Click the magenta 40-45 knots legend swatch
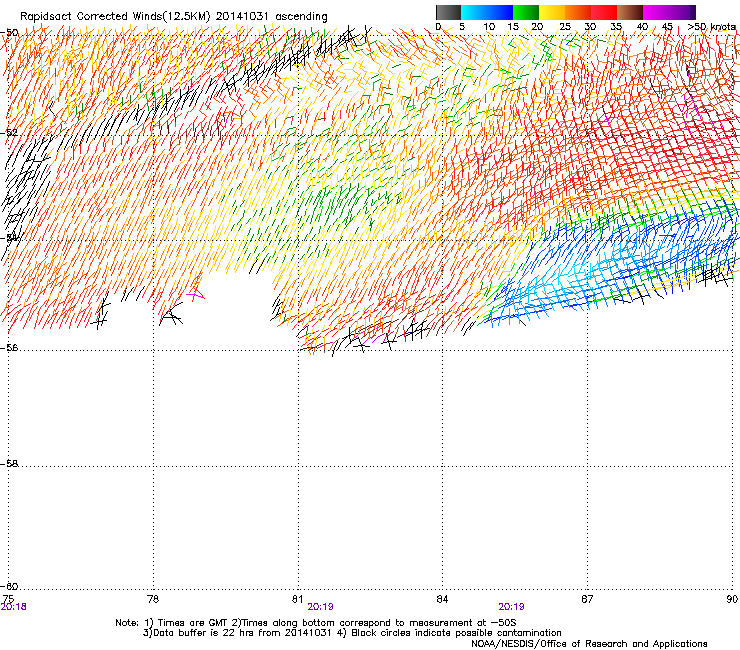Screen dimensions: 740x650 [x=656, y=12]
